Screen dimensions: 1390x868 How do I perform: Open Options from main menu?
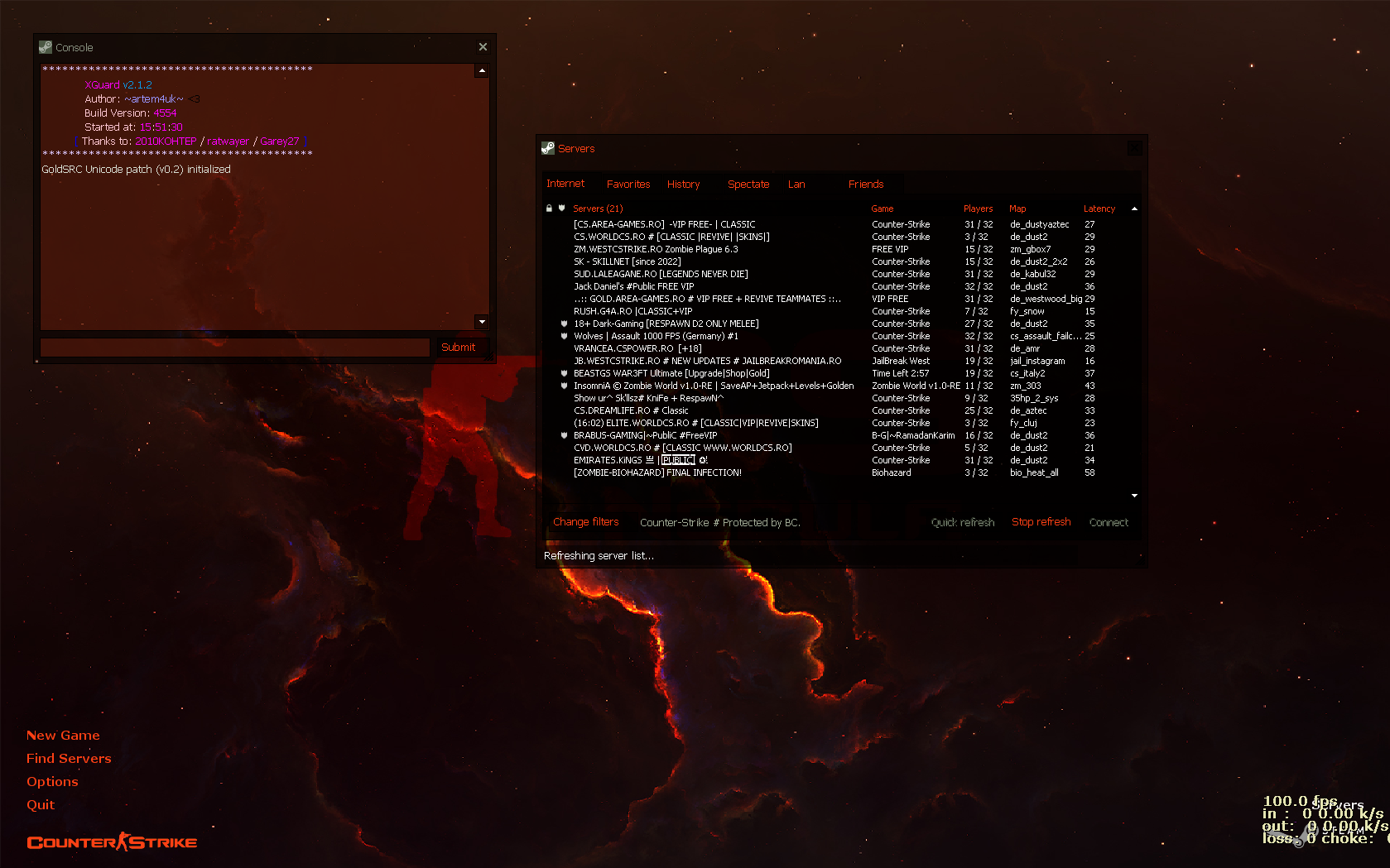click(x=52, y=781)
